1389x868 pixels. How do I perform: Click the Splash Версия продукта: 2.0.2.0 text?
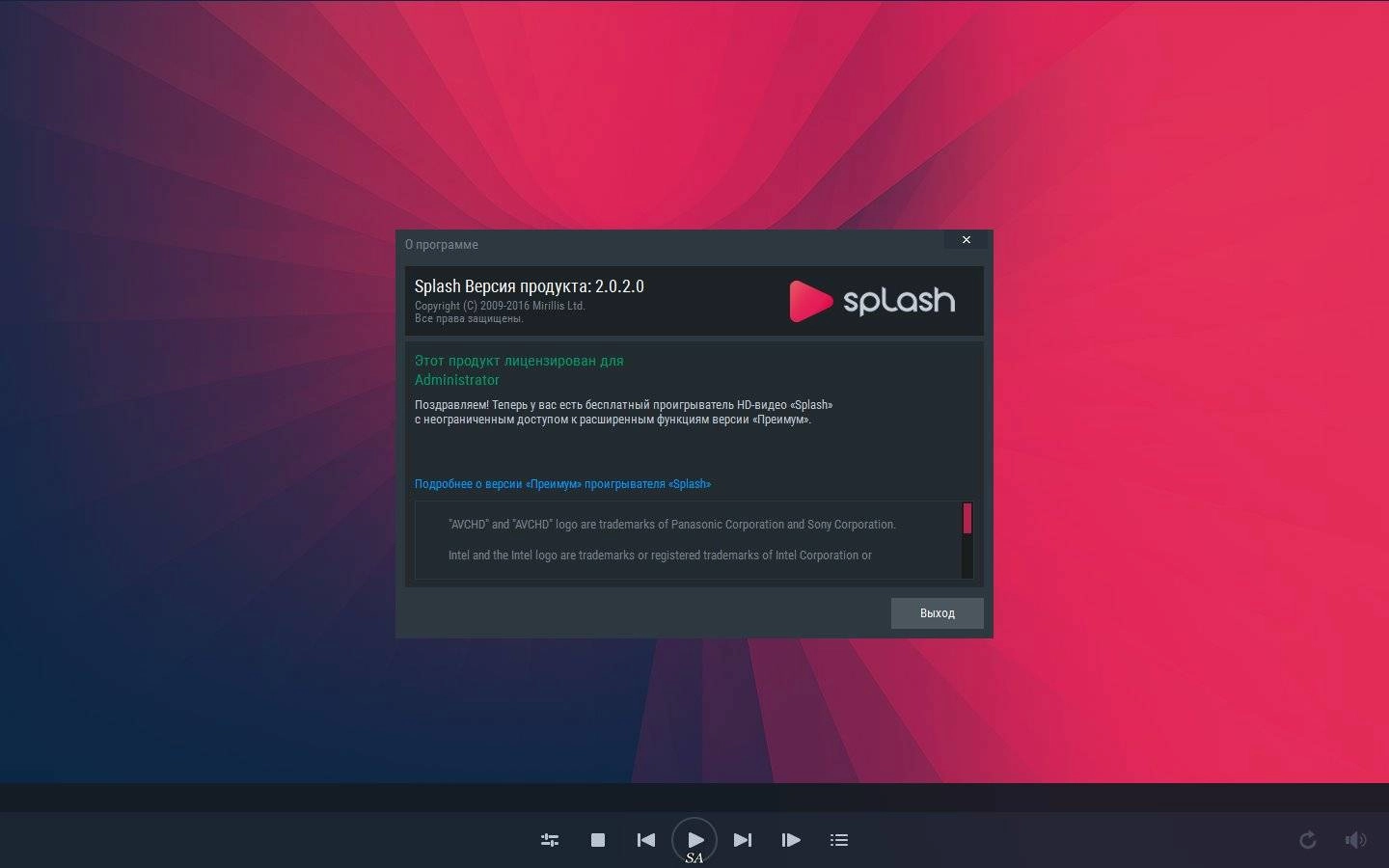[x=530, y=286]
